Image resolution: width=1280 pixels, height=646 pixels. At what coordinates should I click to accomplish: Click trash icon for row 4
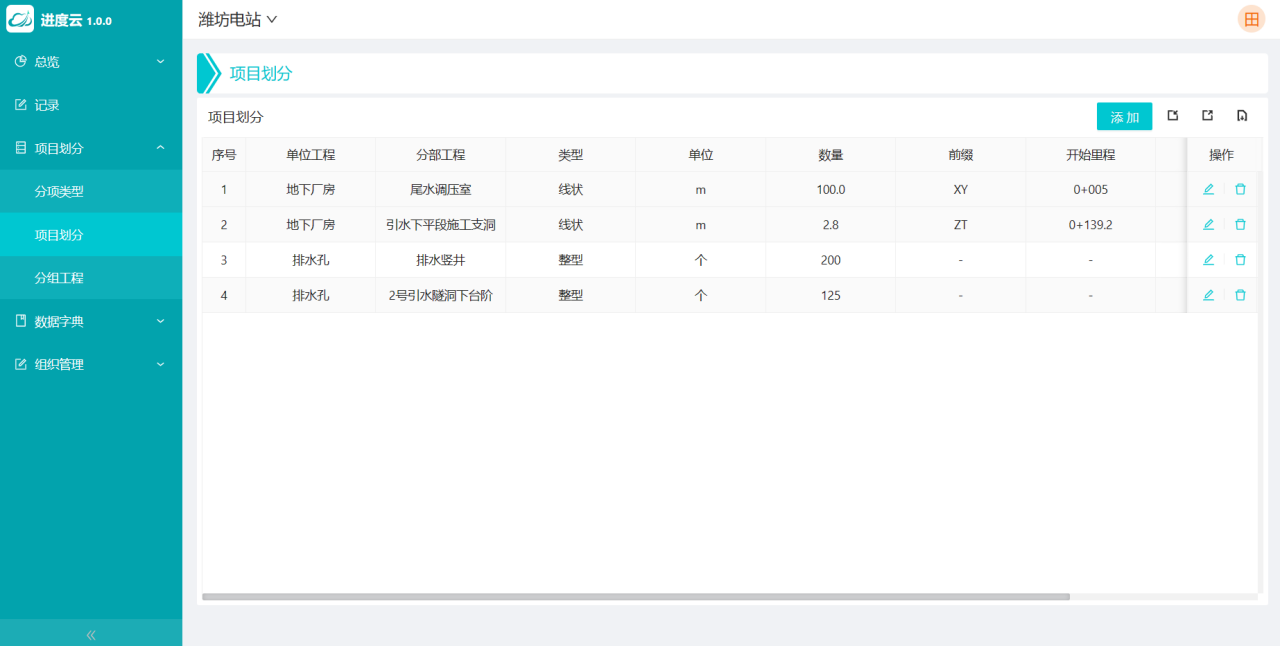[x=1240, y=295]
